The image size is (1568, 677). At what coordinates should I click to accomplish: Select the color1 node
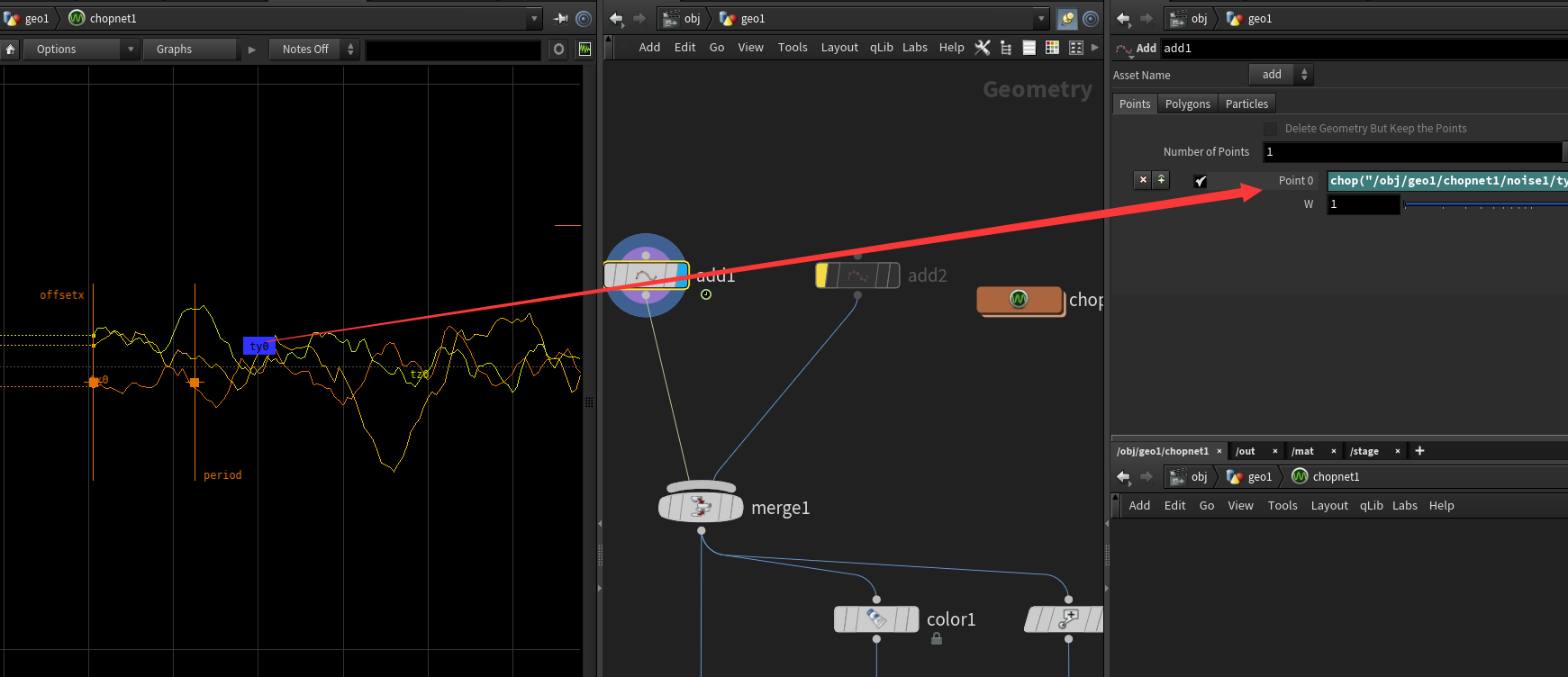(x=876, y=619)
